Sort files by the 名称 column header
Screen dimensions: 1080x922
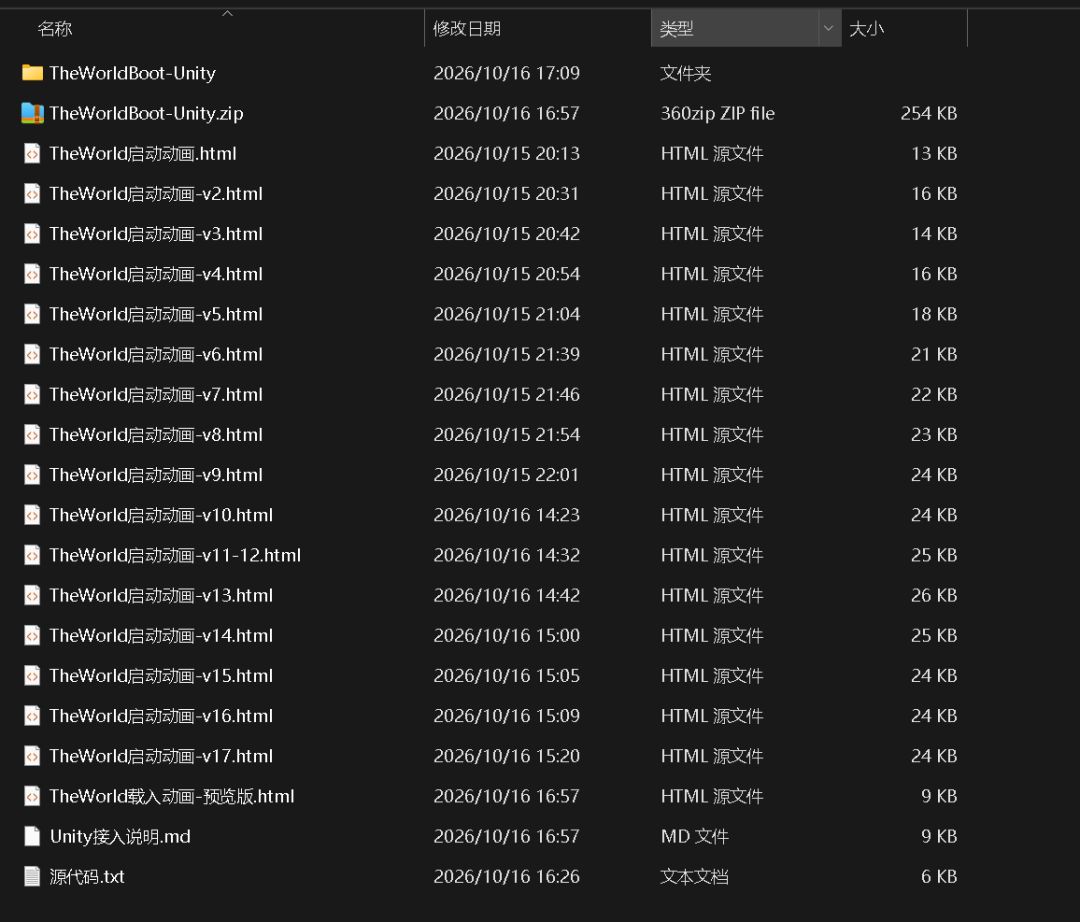pyautogui.click(x=55, y=29)
